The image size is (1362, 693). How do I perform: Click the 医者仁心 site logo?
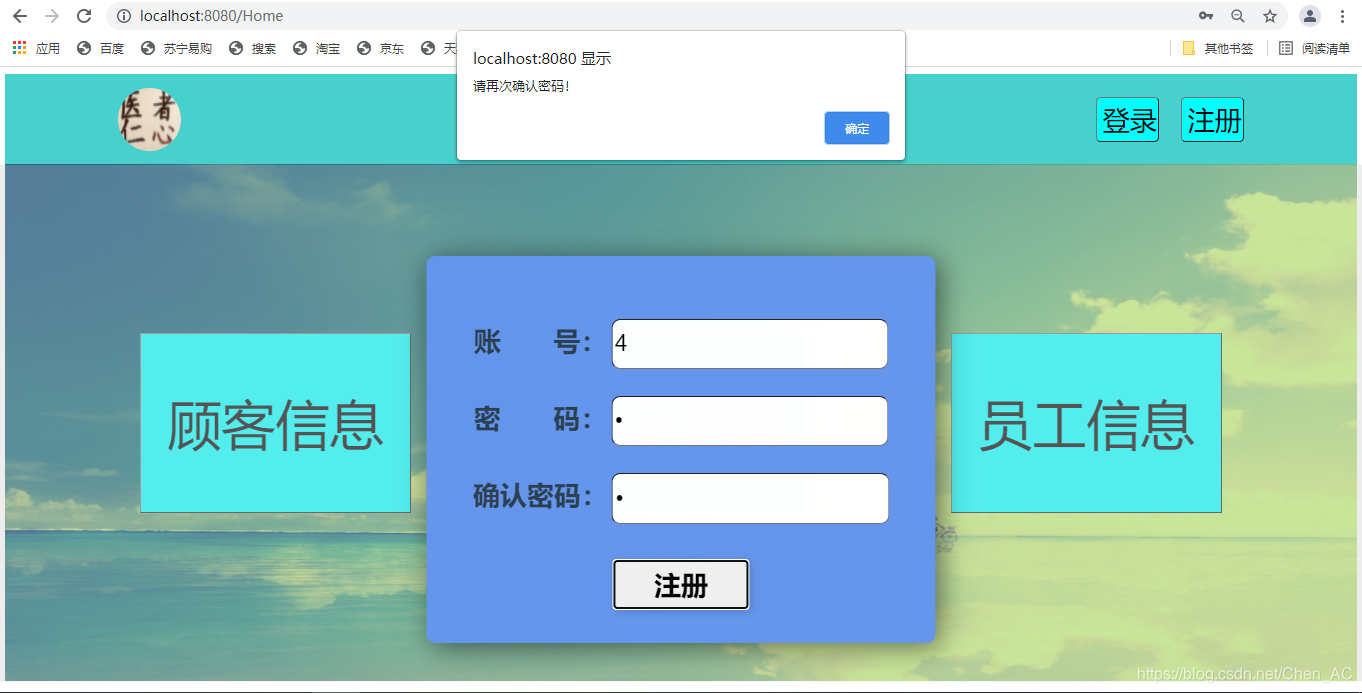[x=149, y=118]
